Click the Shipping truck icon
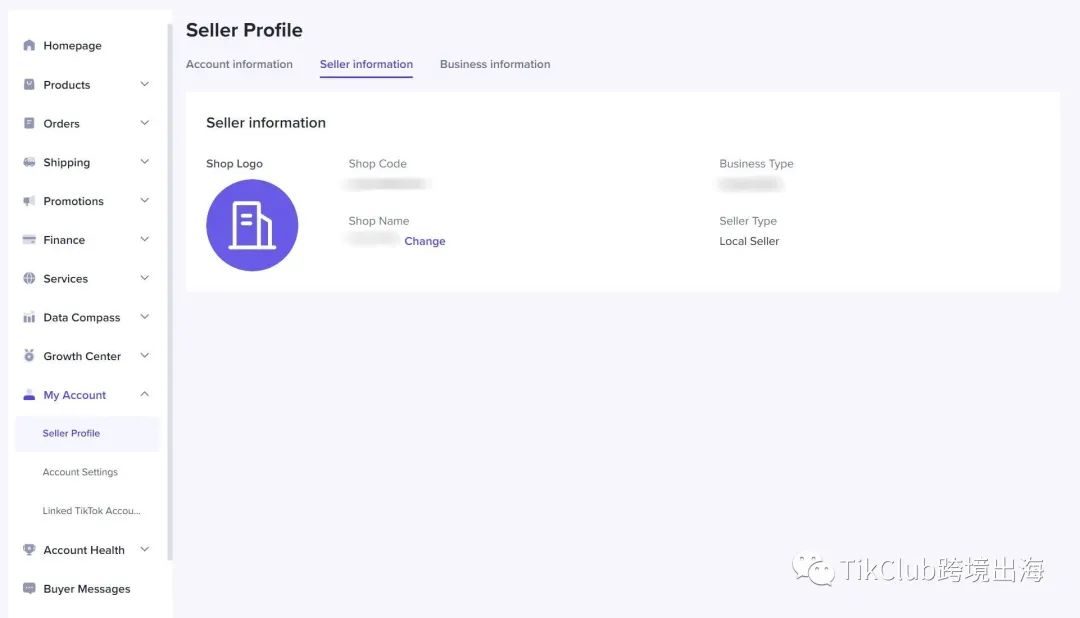Screen dimensions: 1080x618 point(29,163)
